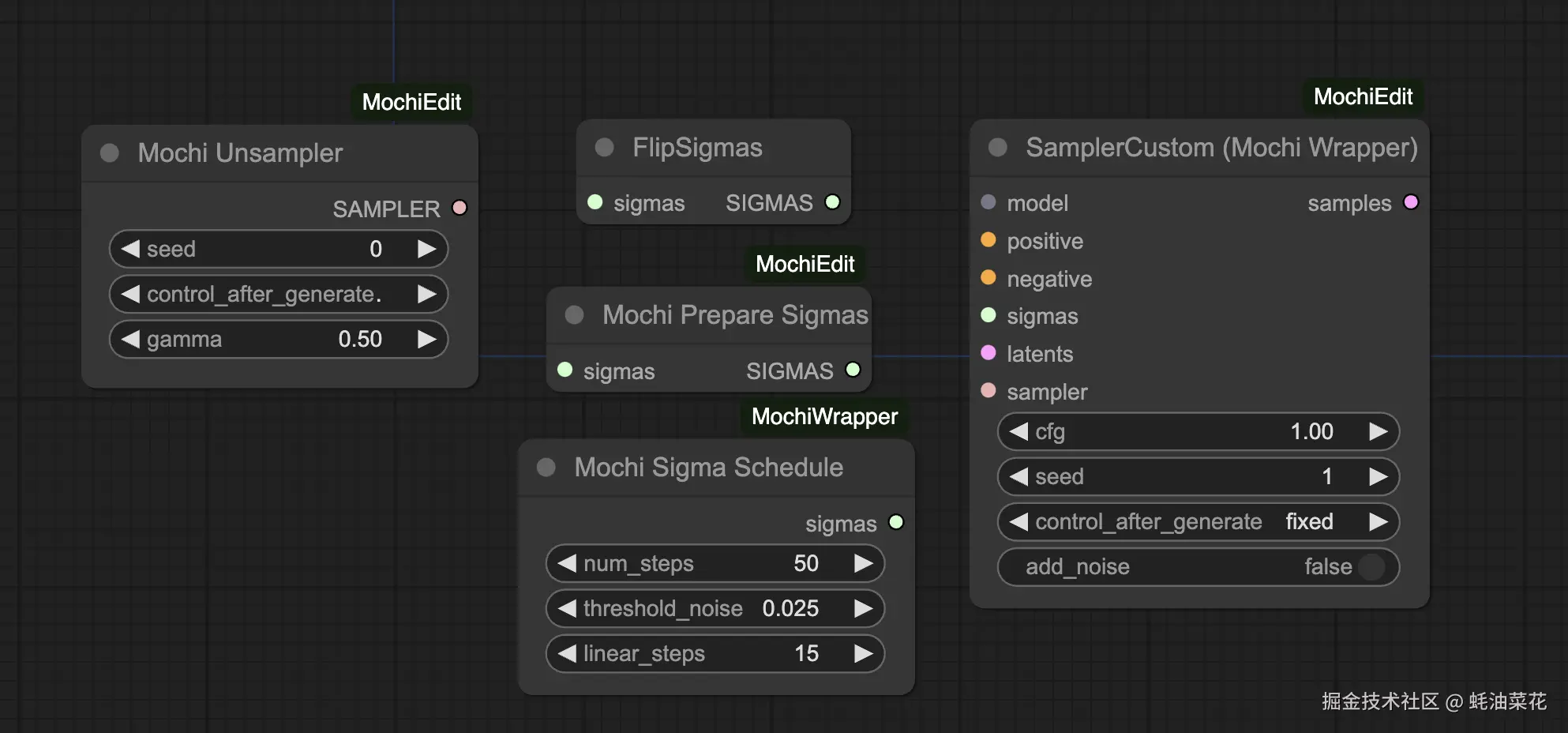Click the threshold_noise value slider
1568x733 pixels.
(715, 609)
